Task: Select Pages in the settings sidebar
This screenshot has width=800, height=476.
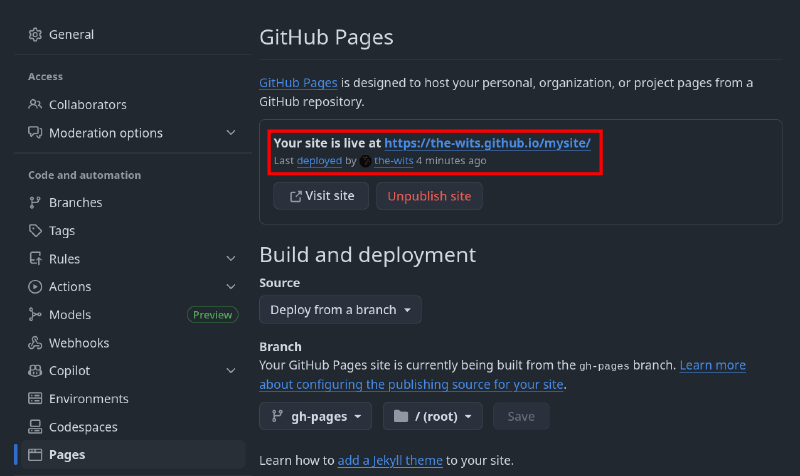Action: tap(67, 454)
